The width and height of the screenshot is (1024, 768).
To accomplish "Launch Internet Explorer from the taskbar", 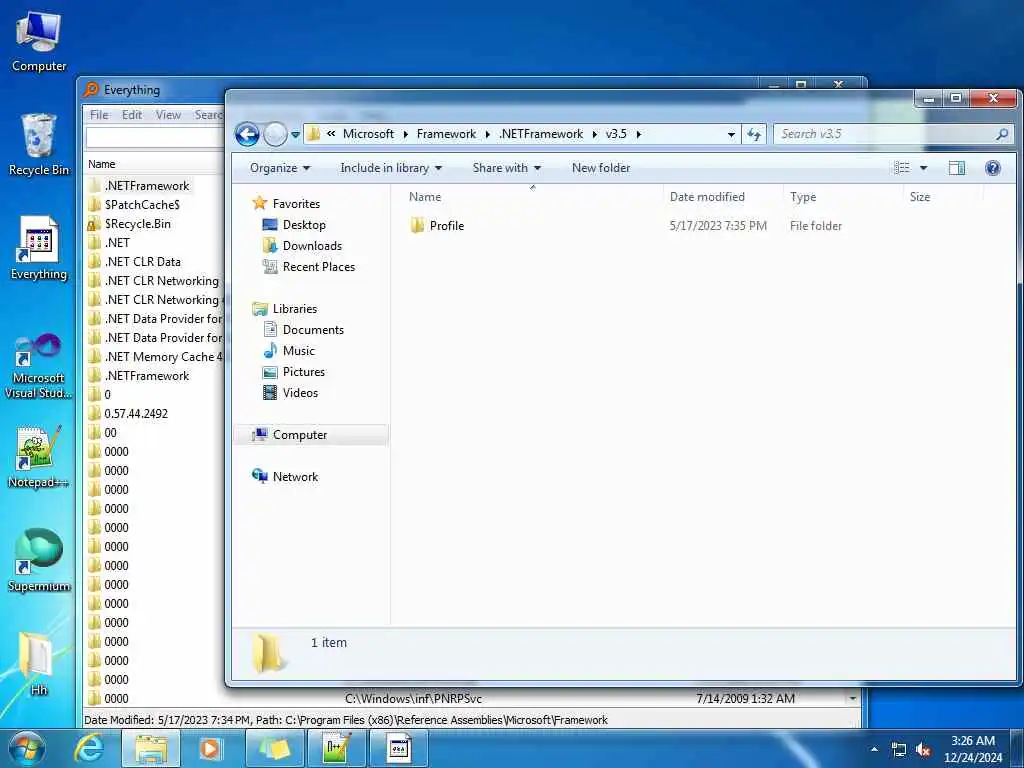I will 89,748.
